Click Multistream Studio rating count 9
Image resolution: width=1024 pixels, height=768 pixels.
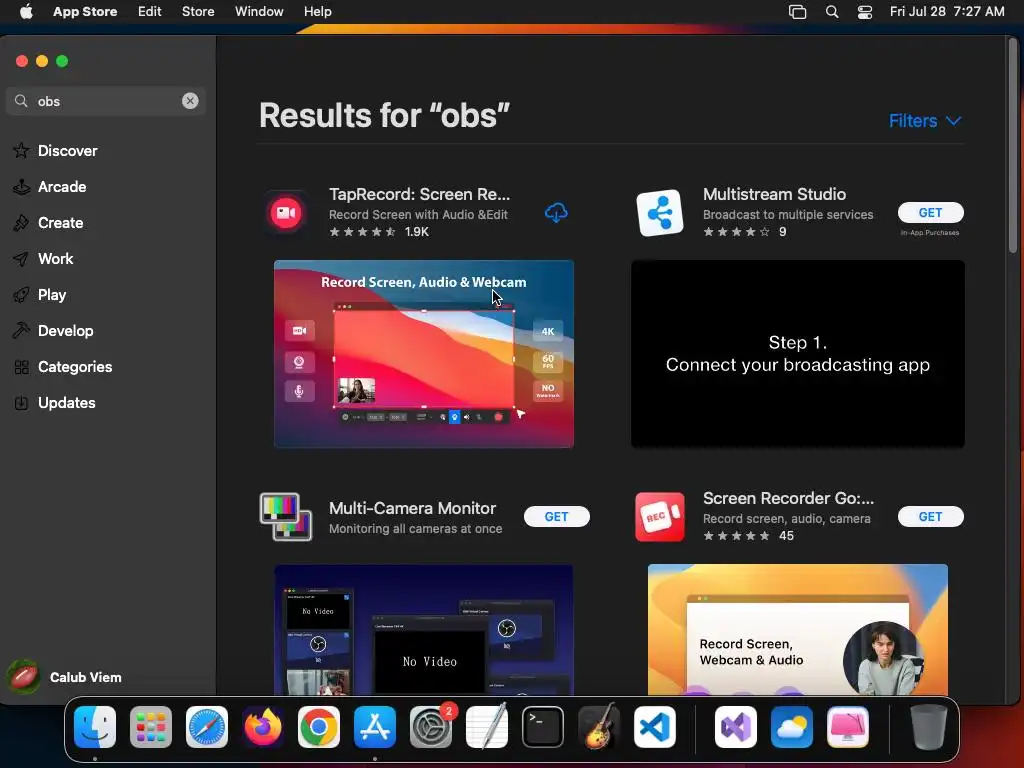[782, 232]
